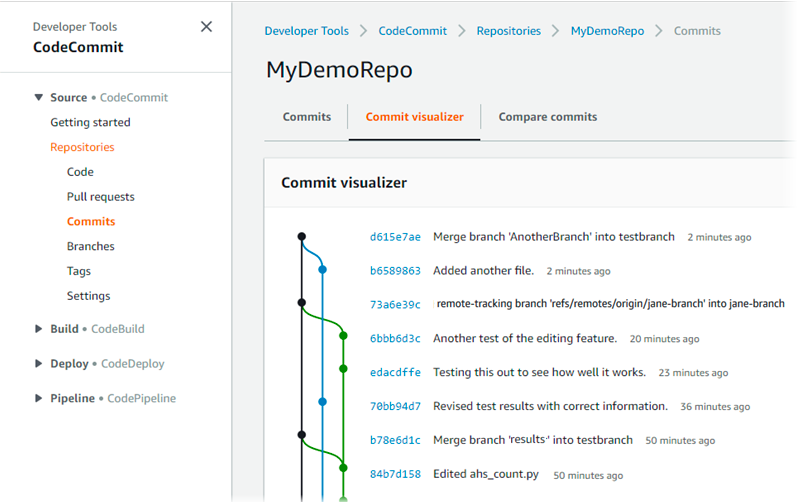
Task: Open Branches in the sidebar
Action: 91,246
